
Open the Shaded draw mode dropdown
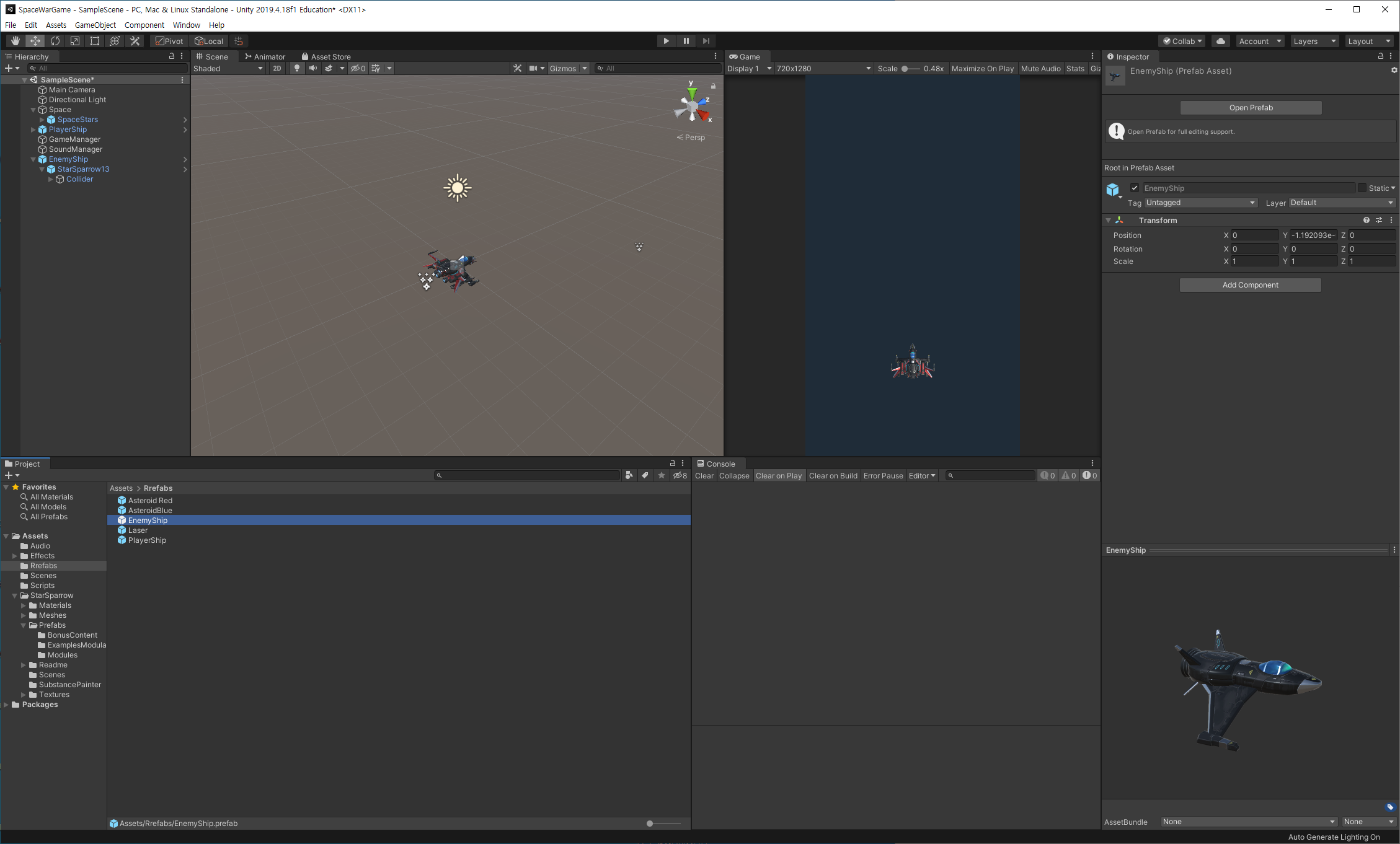228,68
